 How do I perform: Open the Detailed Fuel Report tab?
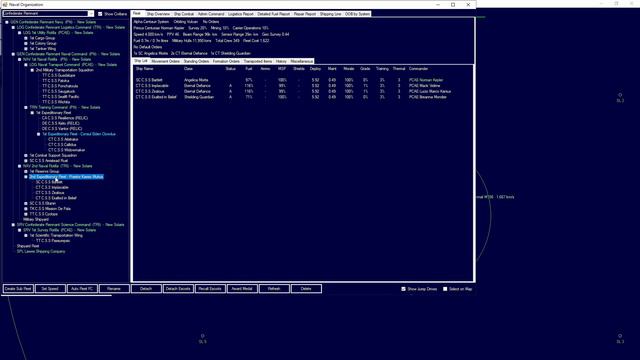pos(273,14)
